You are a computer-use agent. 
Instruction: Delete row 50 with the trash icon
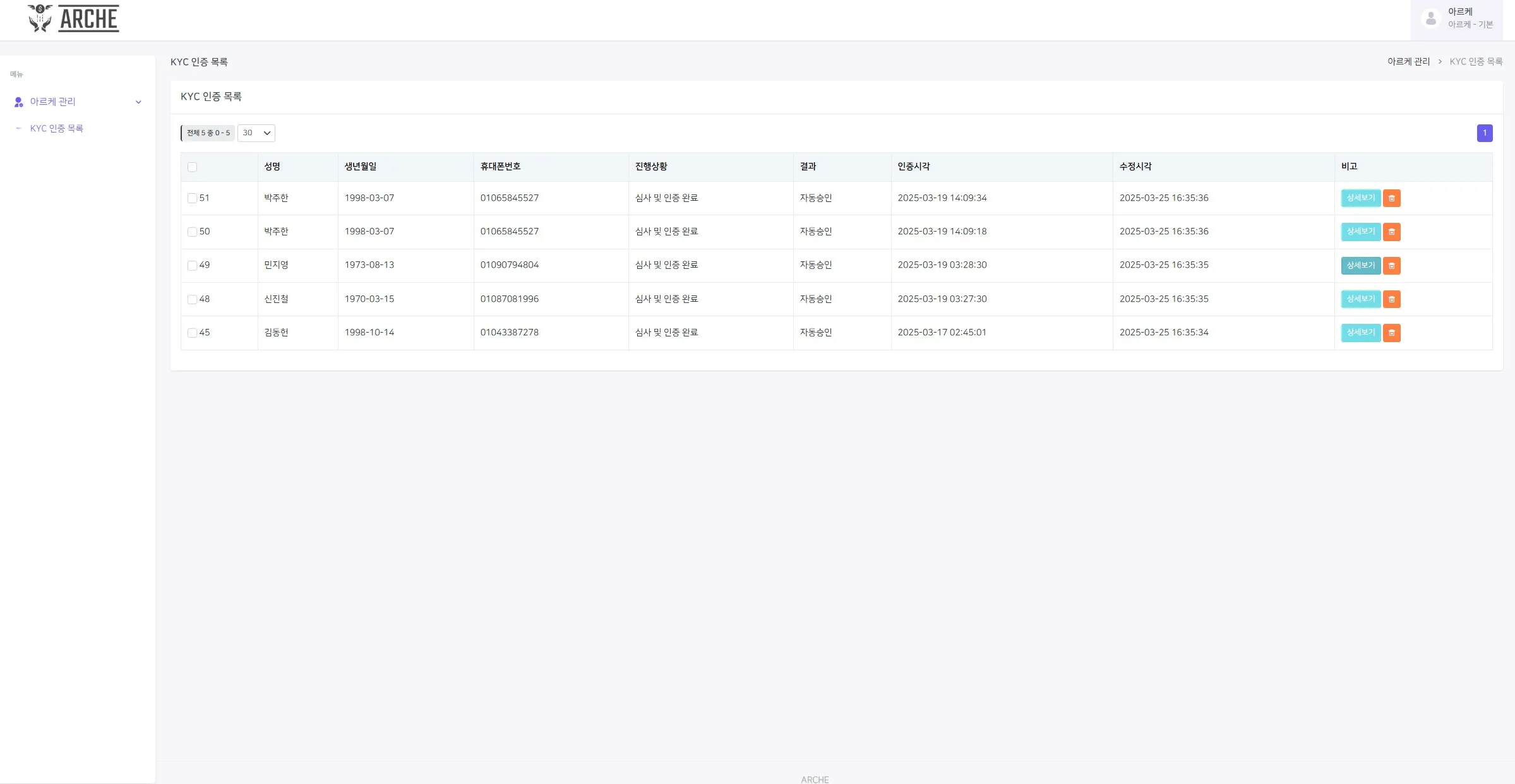pyautogui.click(x=1391, y=232)
